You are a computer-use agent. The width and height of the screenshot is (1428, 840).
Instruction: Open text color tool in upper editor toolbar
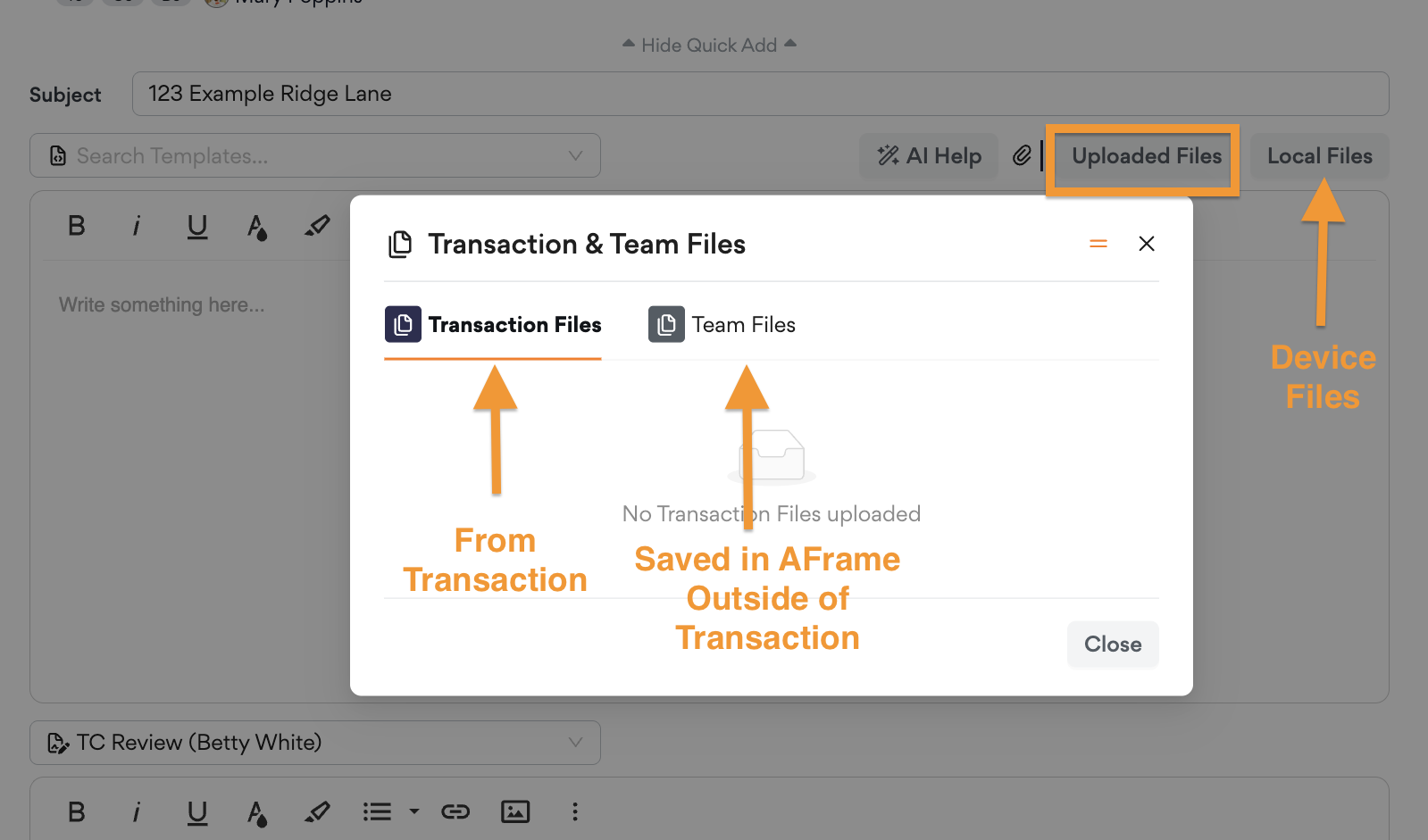[257, 227]
